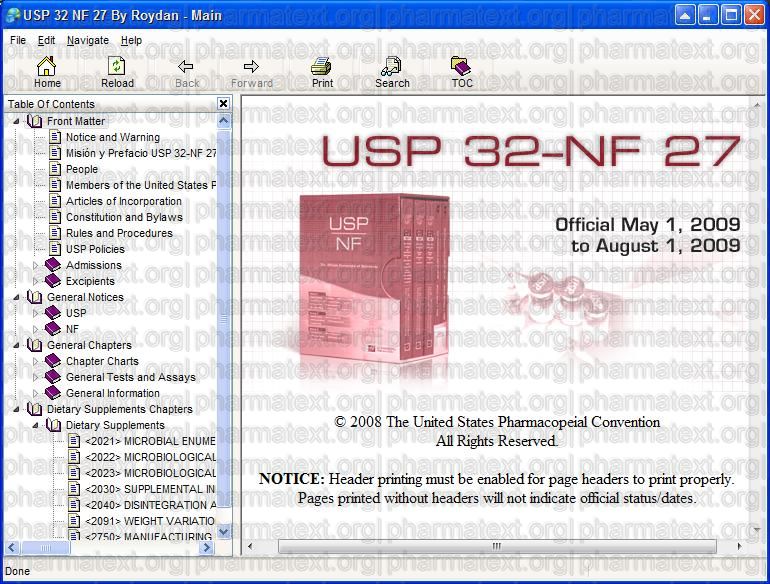The height and width of the screenshot is (584, 770).
Task: Click the purple book icon beside USP
Action: point(53,313)
